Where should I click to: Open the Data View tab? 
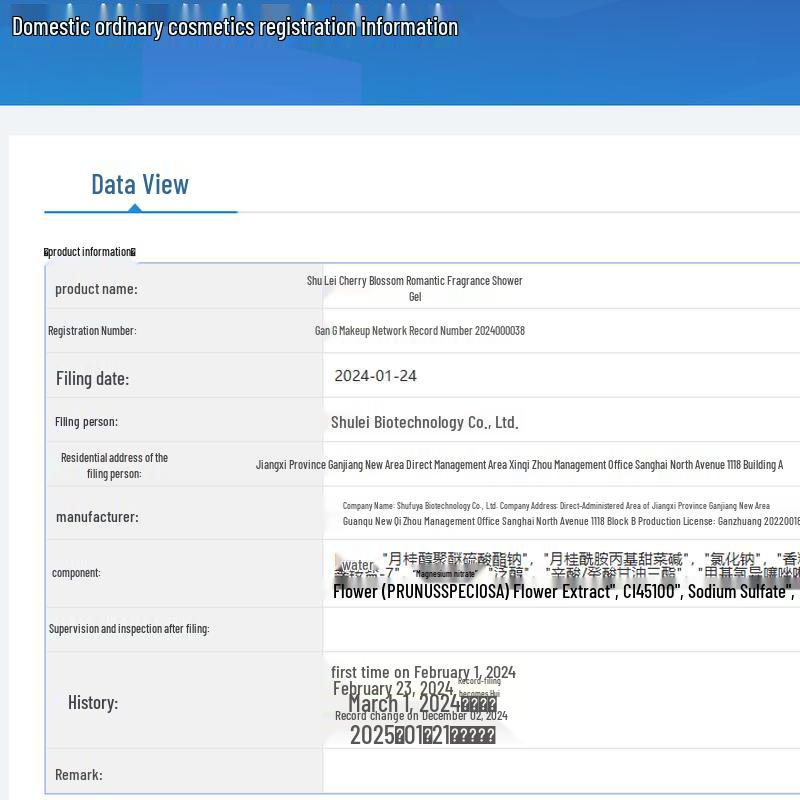[140, 184]
